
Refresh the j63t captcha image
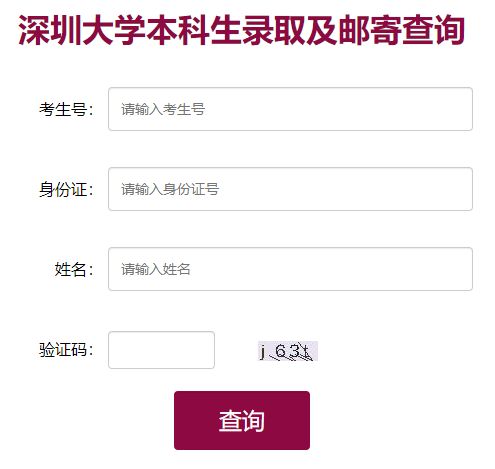tap(288, 351)
